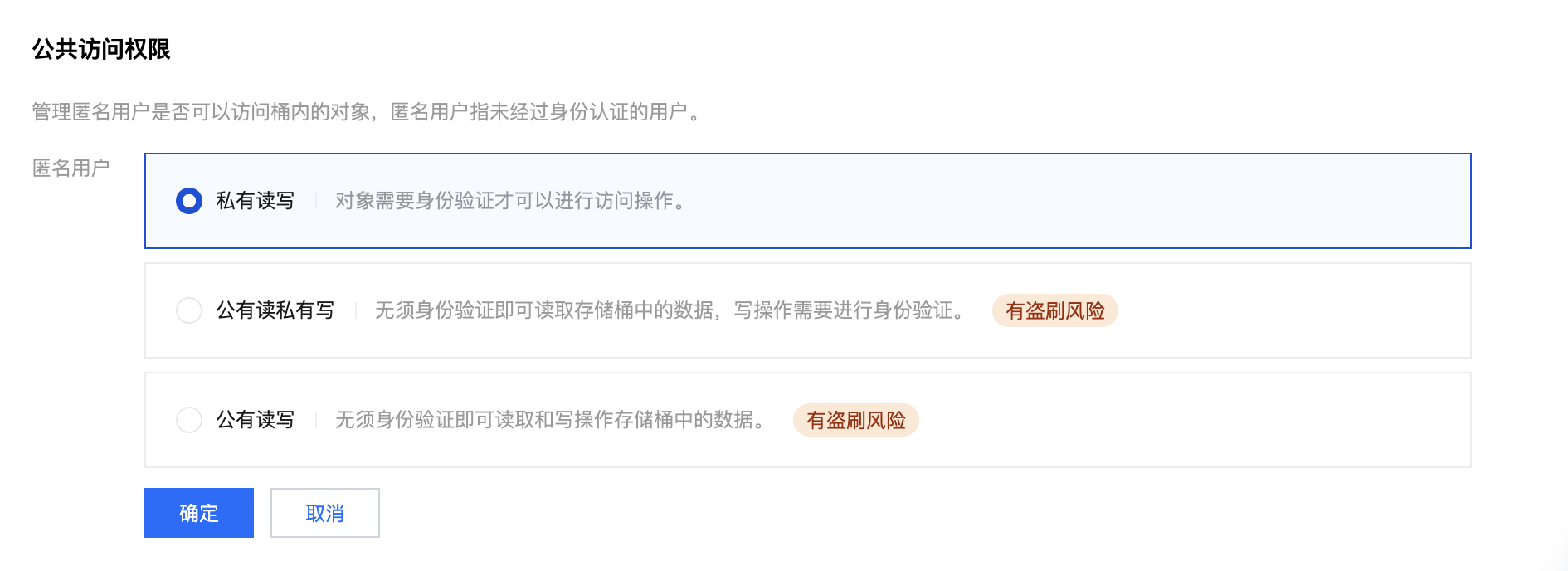
Task: Click the 管理匿名用户 explanatory subtitle text
Action: pyautogui.click(x=367, y=111)
